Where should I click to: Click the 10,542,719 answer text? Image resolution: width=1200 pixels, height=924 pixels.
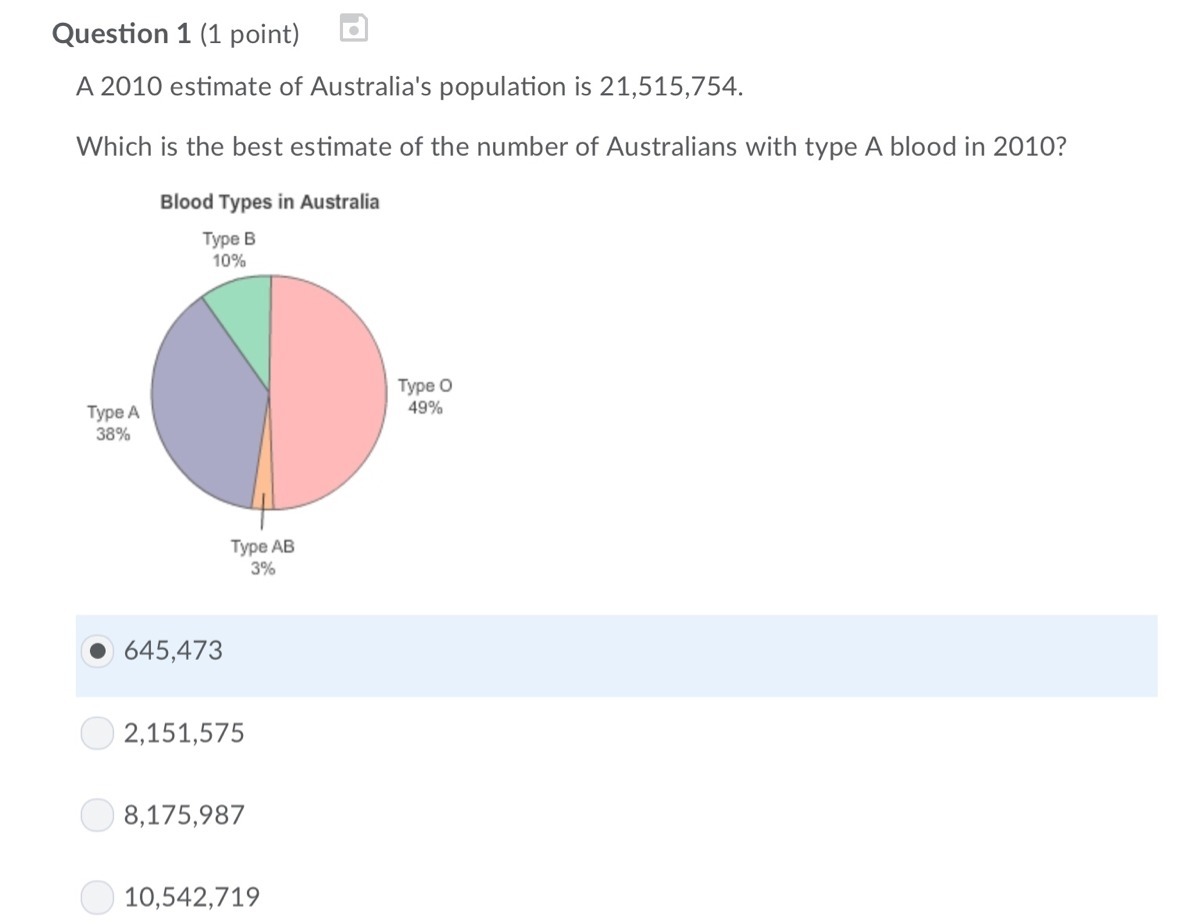[191, 897]
